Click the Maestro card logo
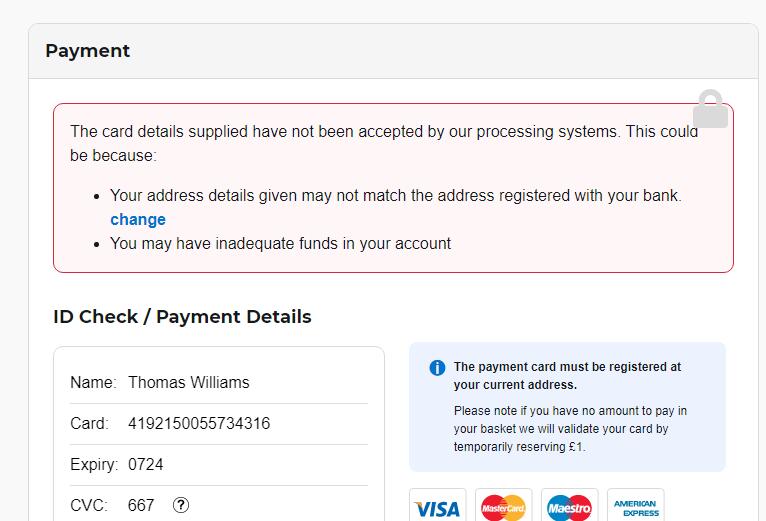766x521 pixels. (x=569, y=509)
